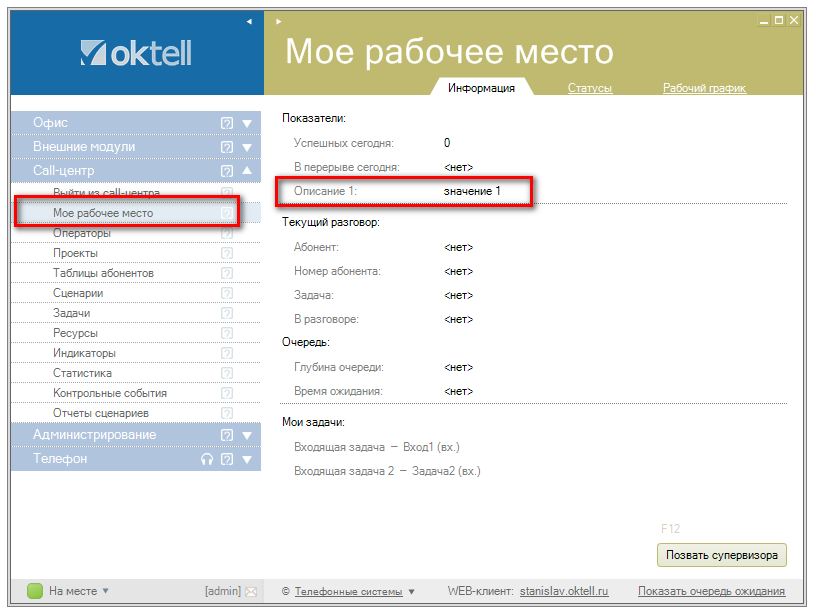Open the Рабочий график tab
This screenshot has width=816, height=611.
point(704,88)
